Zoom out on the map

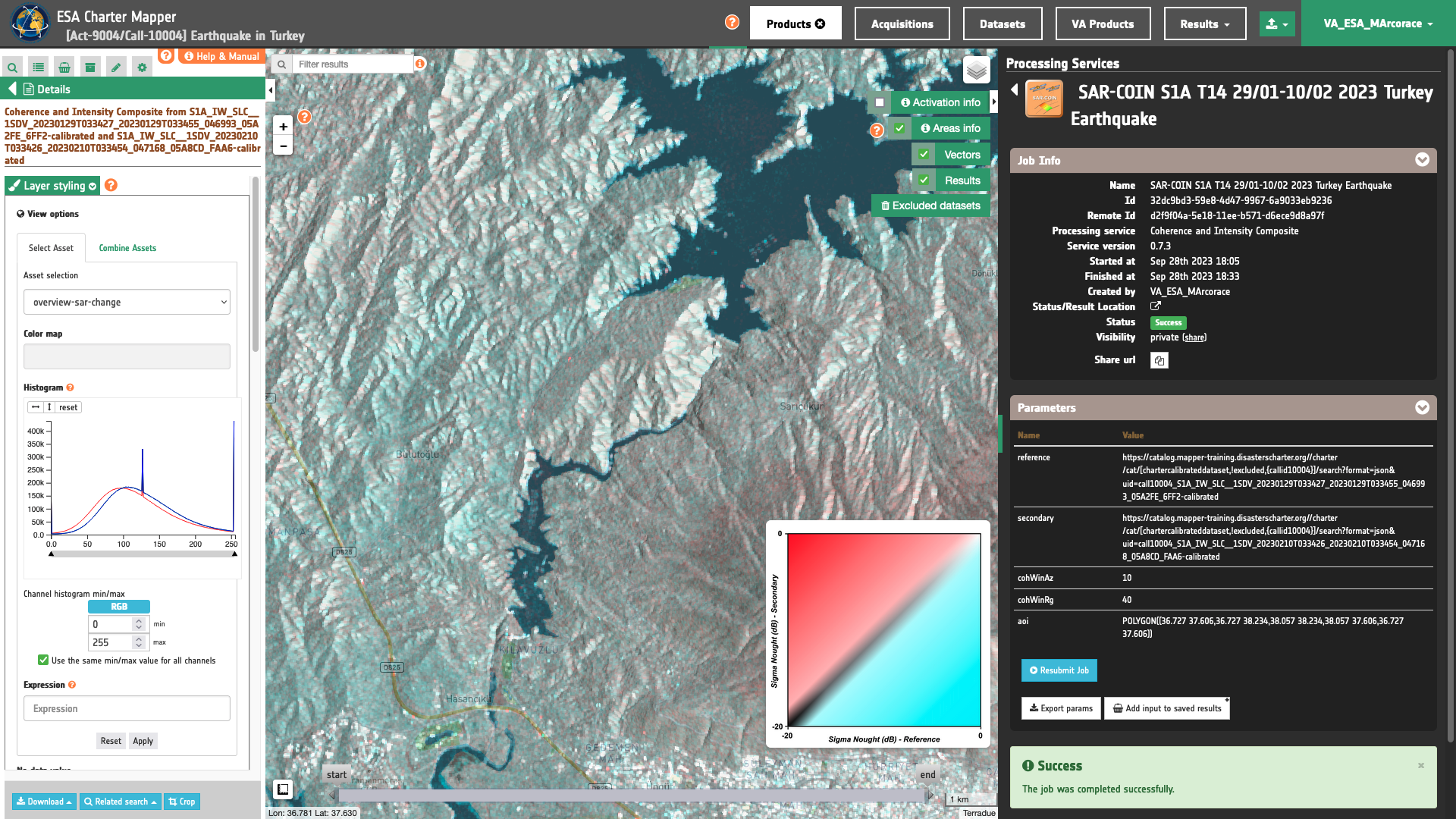coord(283,146)
